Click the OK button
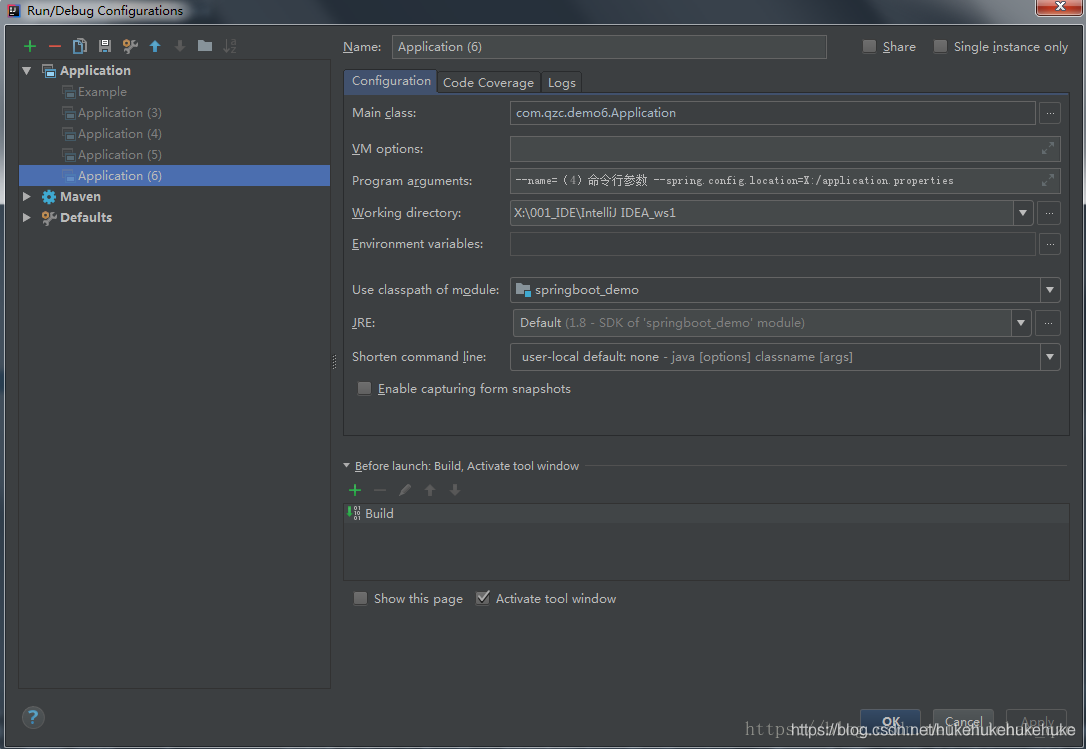Viewport: 1086px width, 749px height. (x=891, y=721)
